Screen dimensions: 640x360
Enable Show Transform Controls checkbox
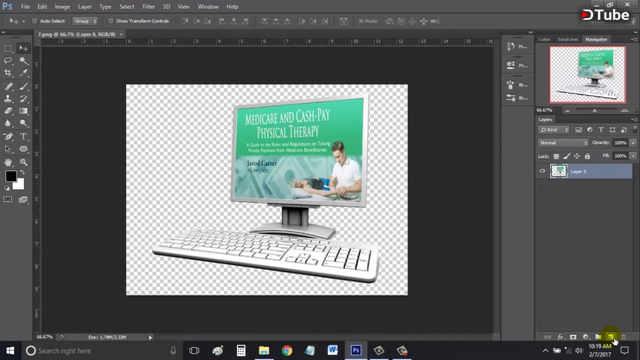(x=110, y=21)
